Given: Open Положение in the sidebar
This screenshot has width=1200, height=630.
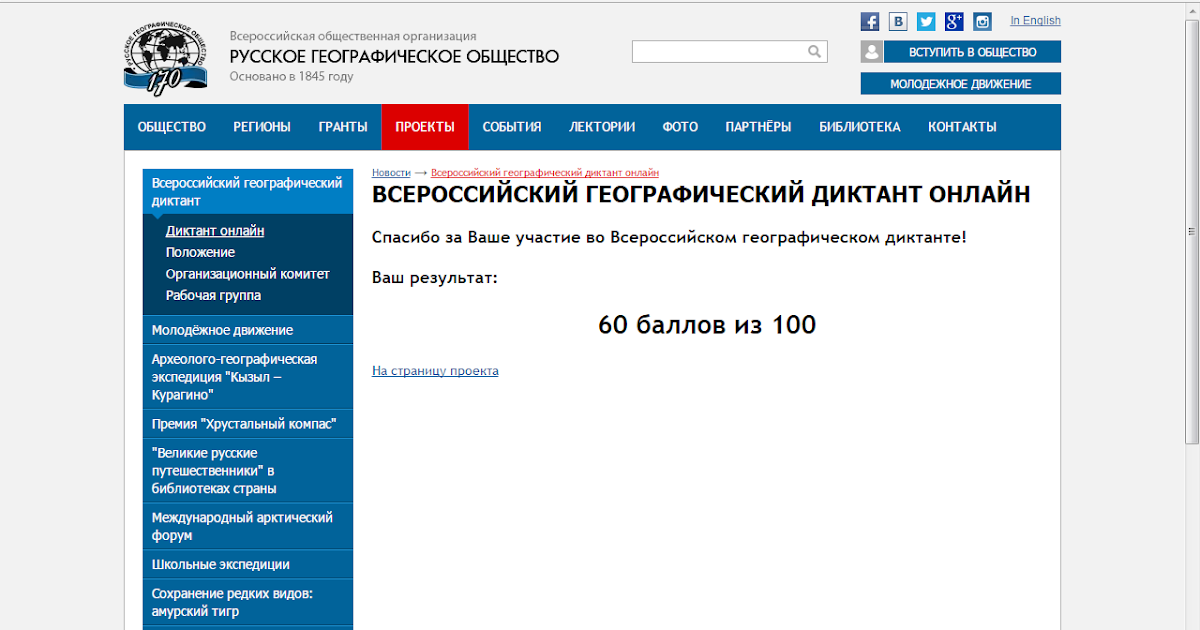Looking at the screenshot, I should click(200, 253).
